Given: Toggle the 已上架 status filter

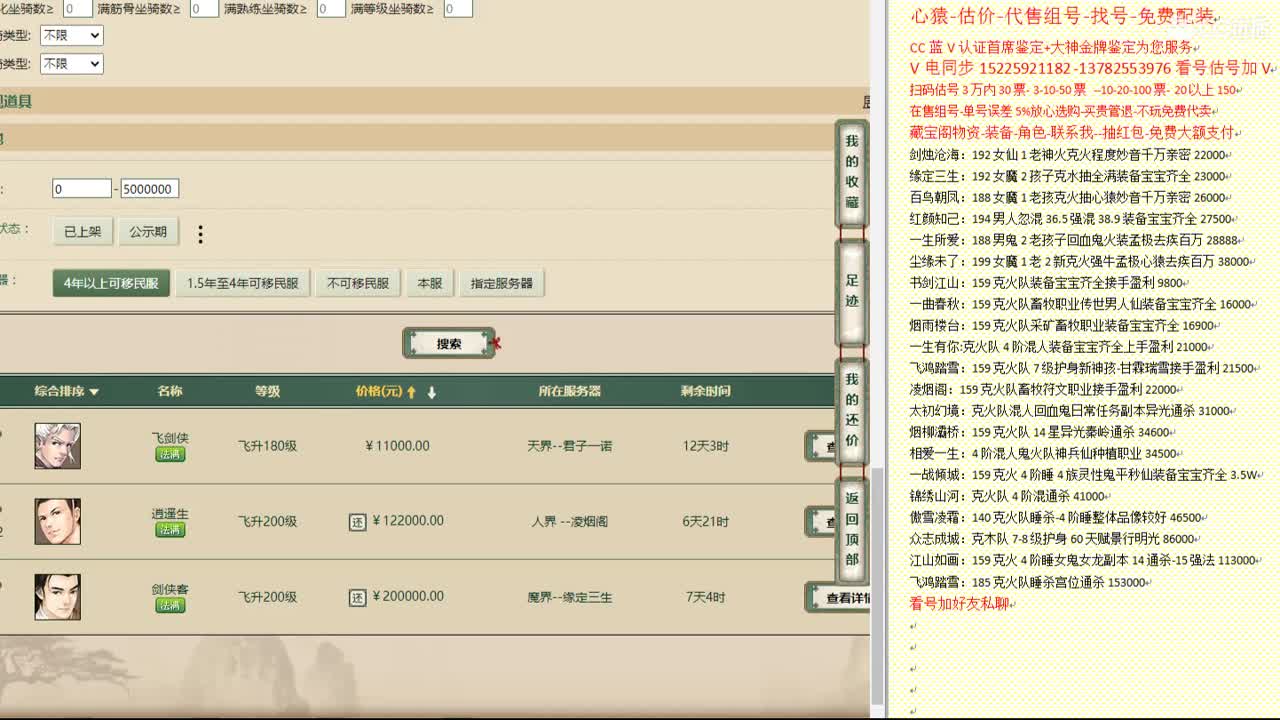Looking at the screenshot, I should tap(82, 231).
